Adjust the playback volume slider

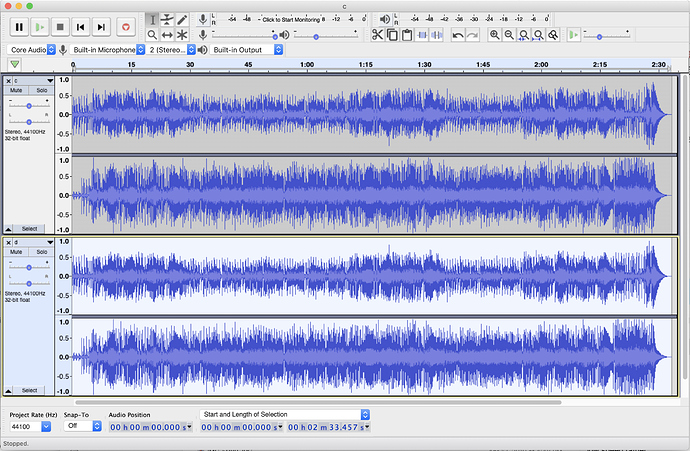click(x=325, y=35)
